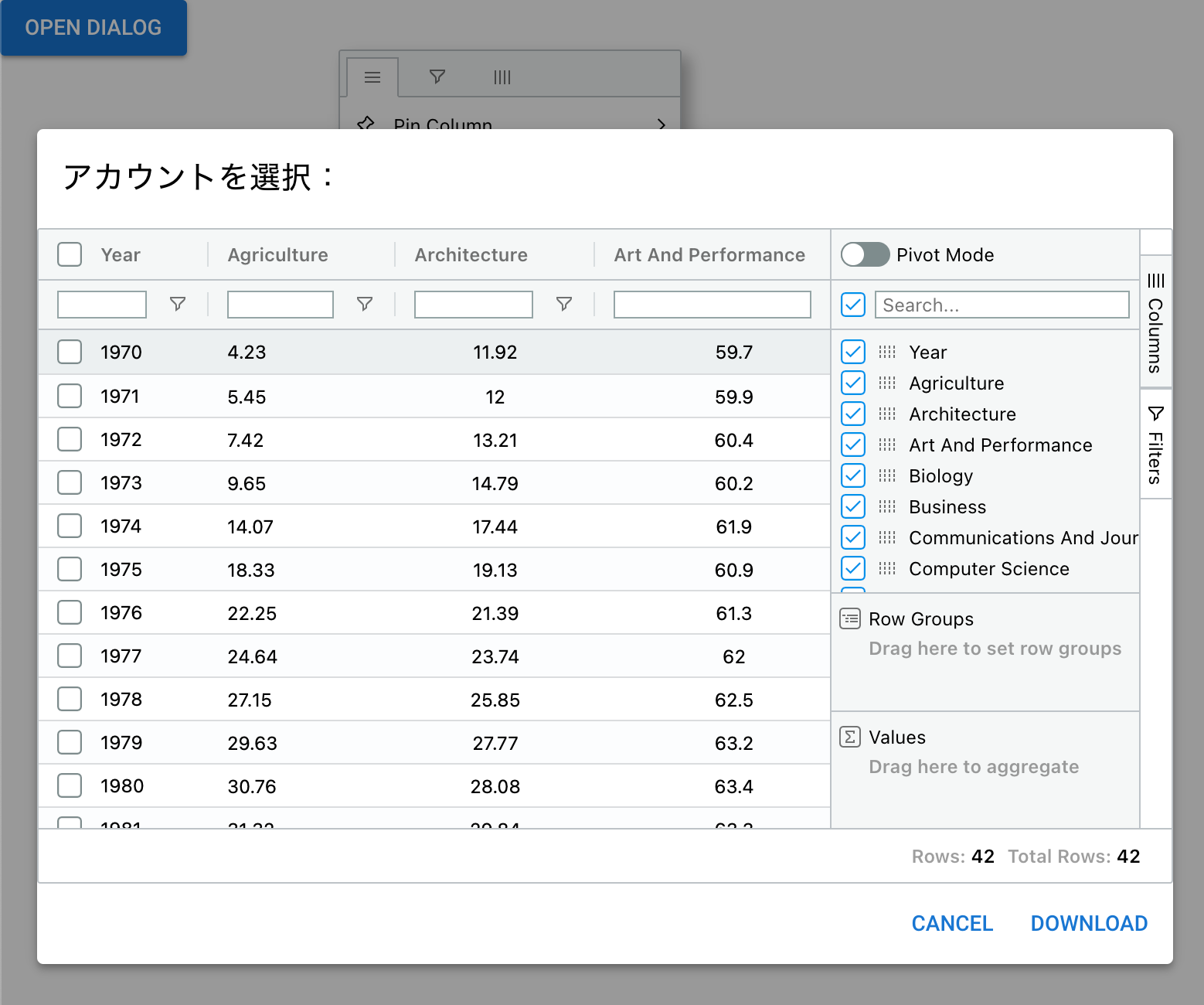This screenshot has width=1204, height=1005.
Task: Click the Art And Performance filter input
Action: (712, 304)
